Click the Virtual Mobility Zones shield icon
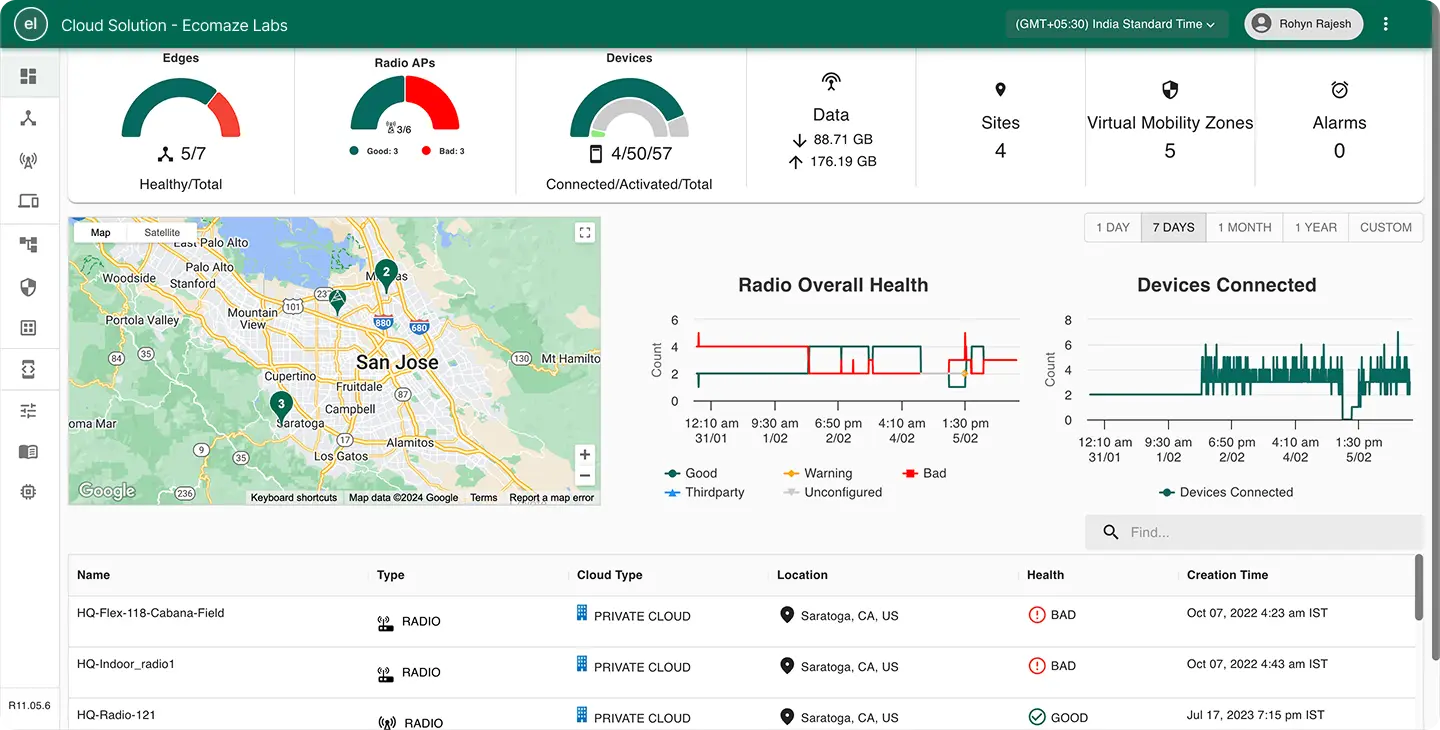1440x730 pixels. [x=1170, y=90]
